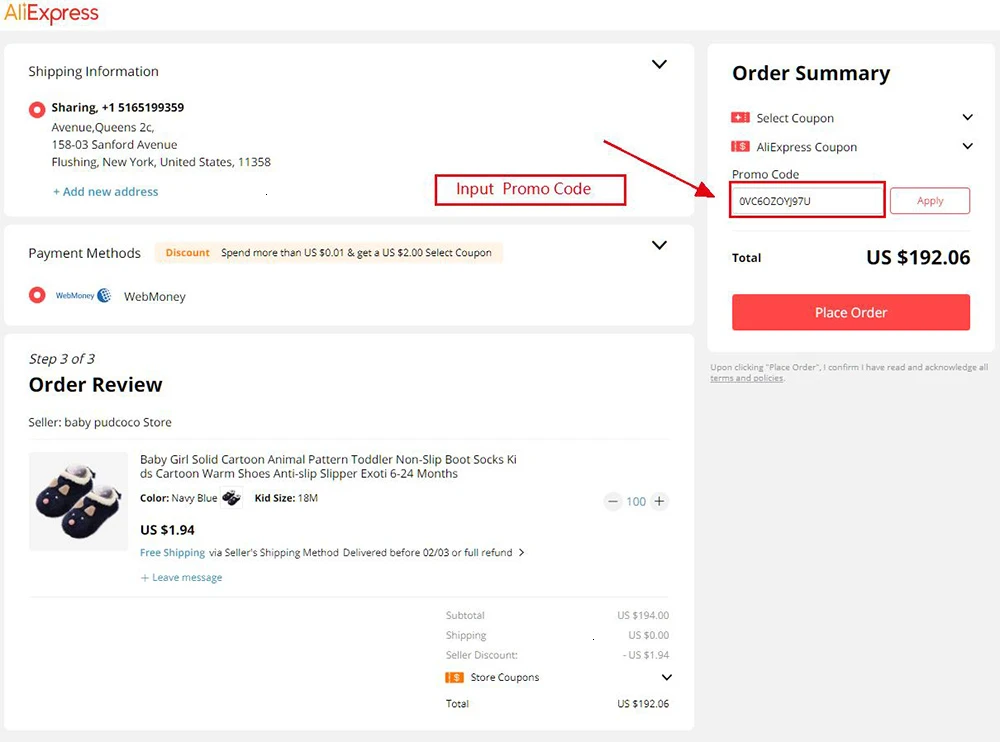Click the Order Review total US $192.06
Viewport: 1000px width, 742px height.
click(x=643, y=704)
